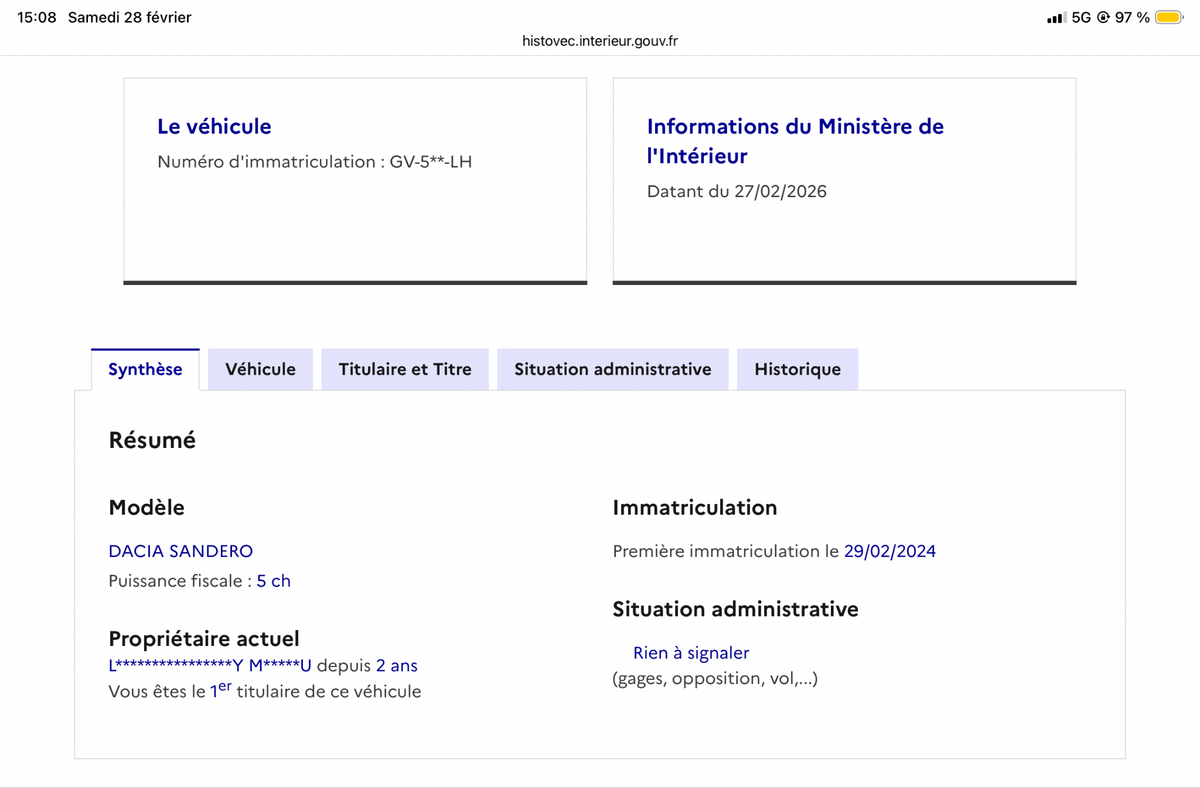Tap the 15:08 clock in status bar
The width and height of the screenshot is (1200, 788).
(37, 18)
